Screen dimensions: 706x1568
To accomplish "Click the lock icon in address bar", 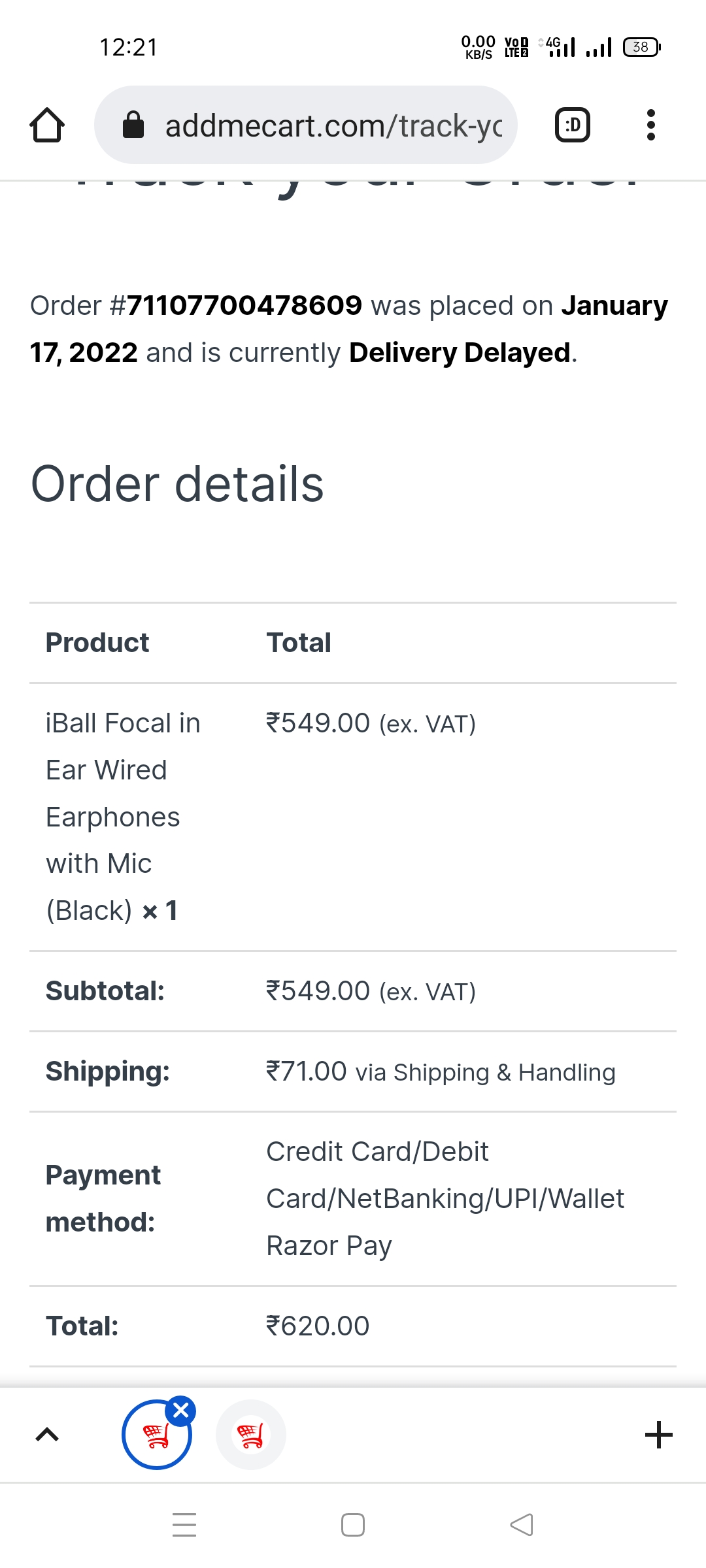I will (133, 125).
